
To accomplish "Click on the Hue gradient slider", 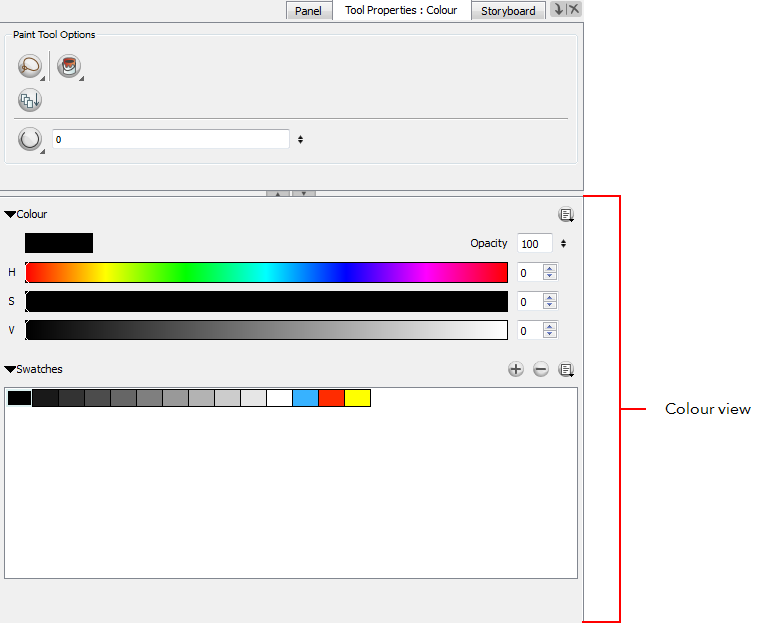I will click(267, 272).
